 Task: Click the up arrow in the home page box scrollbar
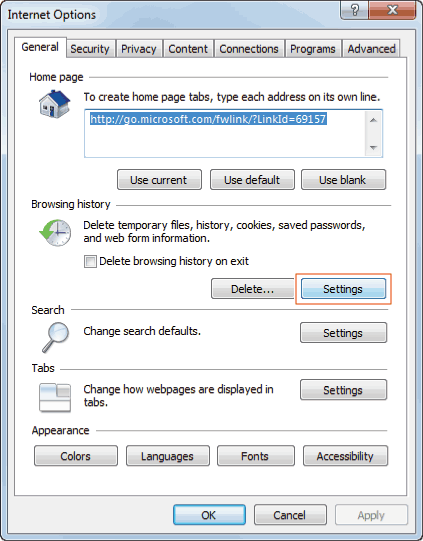click(x=373, y=120)
